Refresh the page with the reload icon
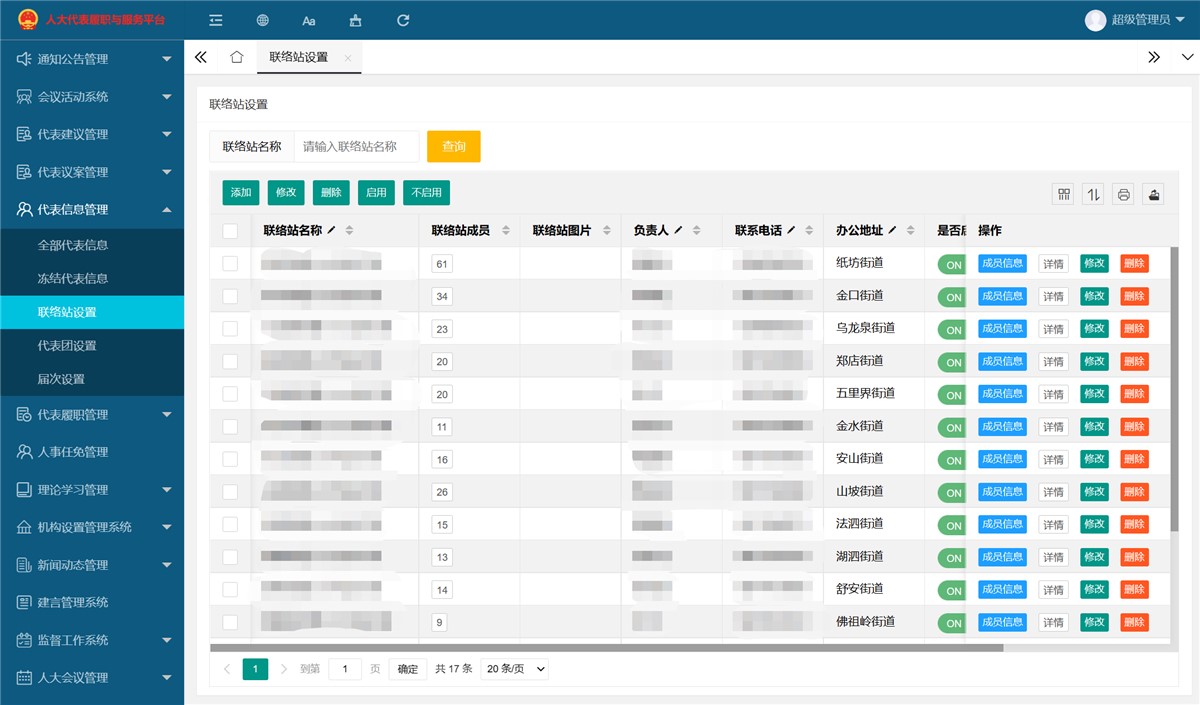 (x=402, y=20)
